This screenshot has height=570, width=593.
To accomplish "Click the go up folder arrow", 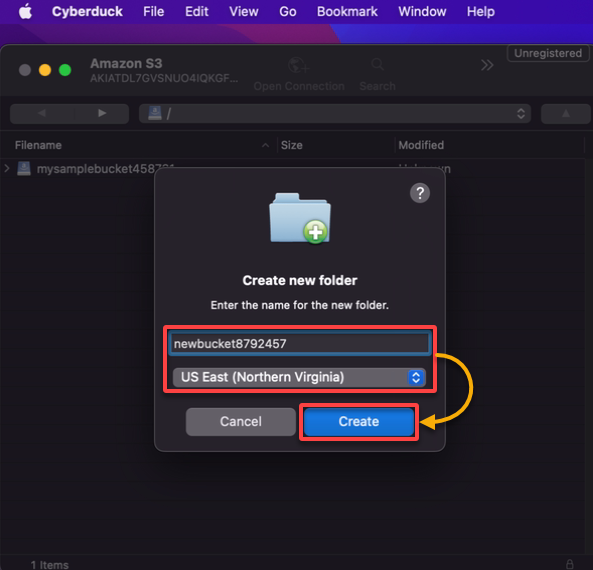I will tap(565, 113).
